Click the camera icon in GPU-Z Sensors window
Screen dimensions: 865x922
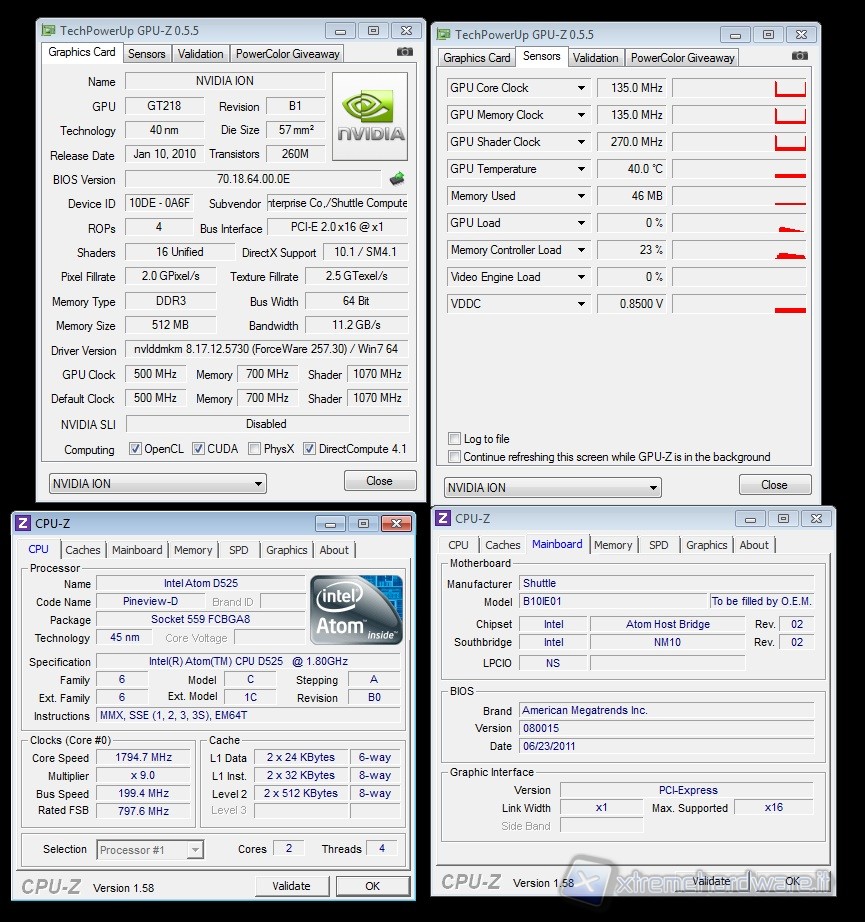pos(799,56)
